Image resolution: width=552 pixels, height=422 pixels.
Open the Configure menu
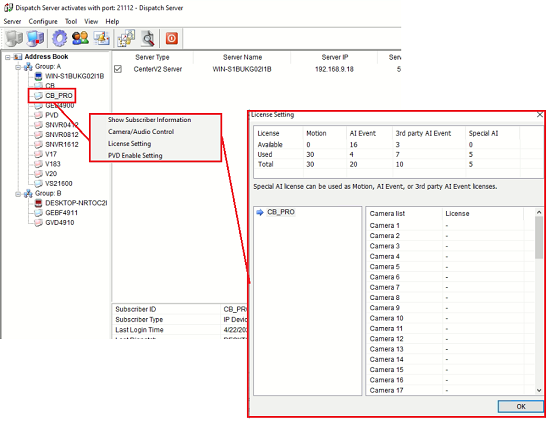pos(43,21)
